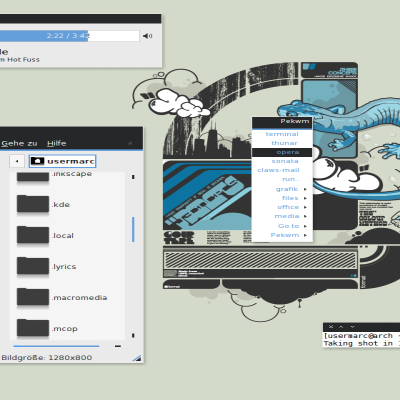400x400 pixels.
Task: Open the .lyrics folder icon
Action: [33, 265]
